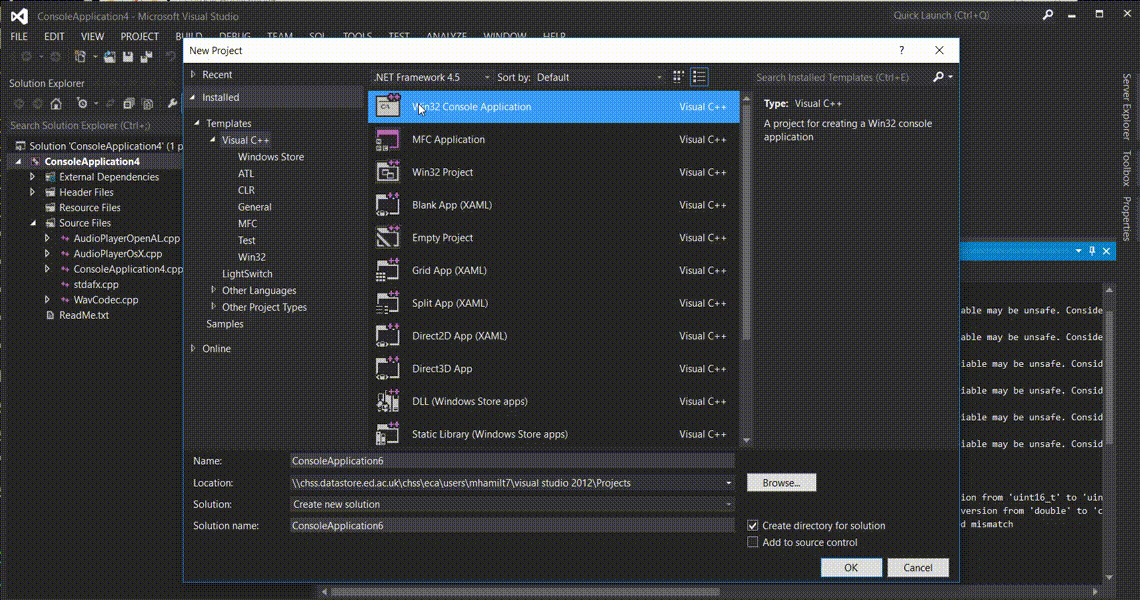
Task: Collapse the Source Files folder arrow
Action: [32, 223]
